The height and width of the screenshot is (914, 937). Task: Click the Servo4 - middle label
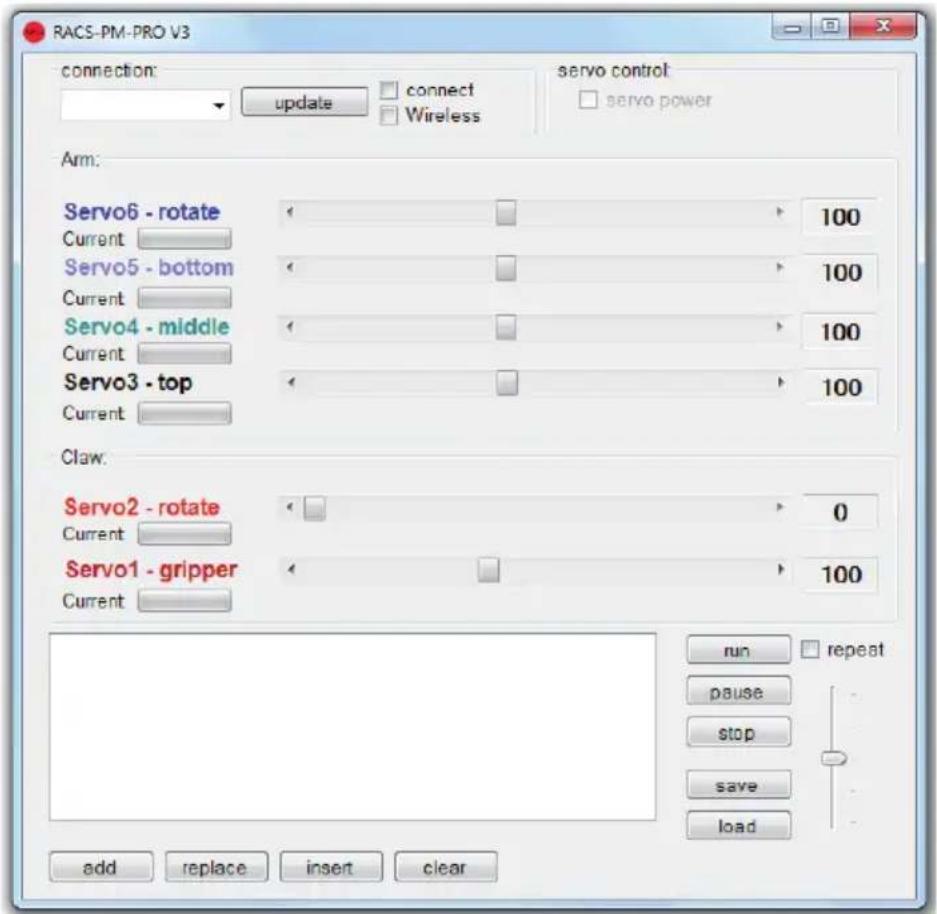[x=147, y=327]
